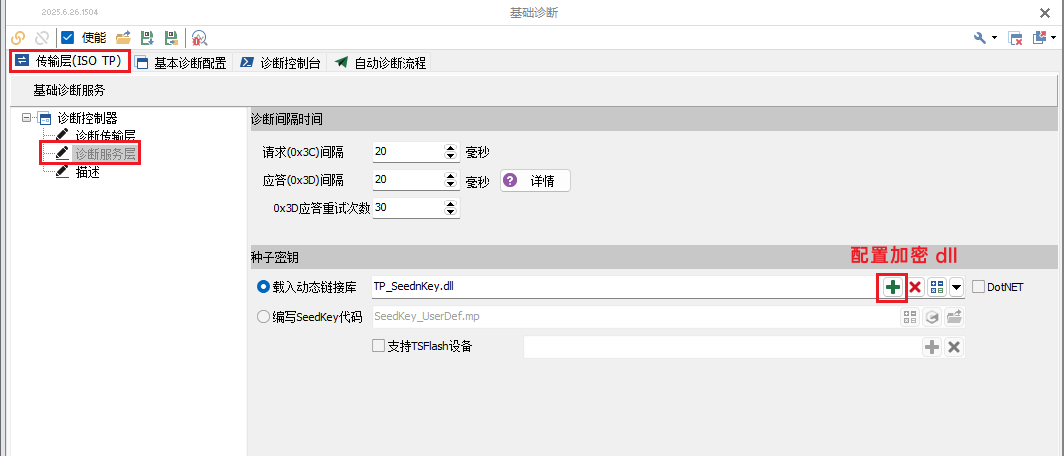Screen dimensions: 1064x456
Task: Click the close-windows icon with red X
Action: tap(1015, 38)
